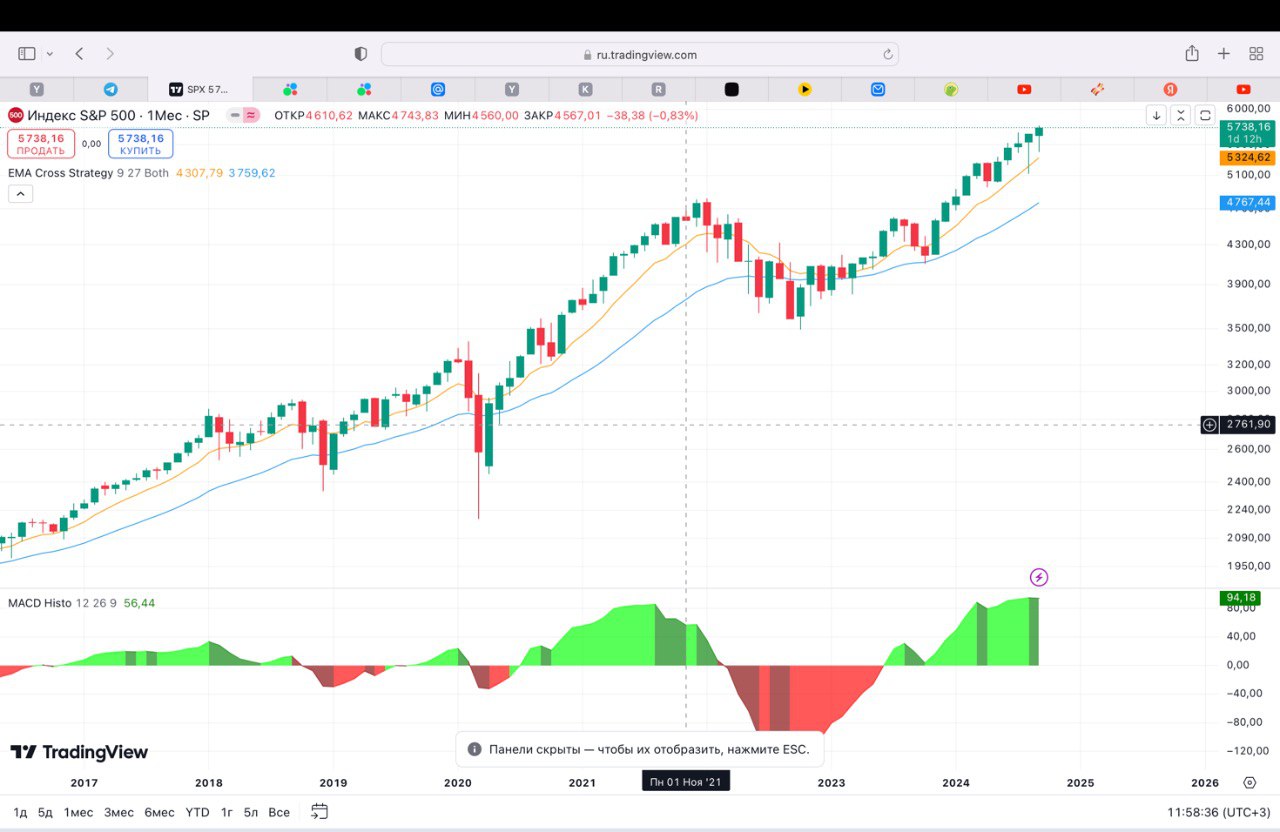Select the MACD Histo indicator legend
The width and height of the screenshot is (1280, 832).
pos(40,602)
